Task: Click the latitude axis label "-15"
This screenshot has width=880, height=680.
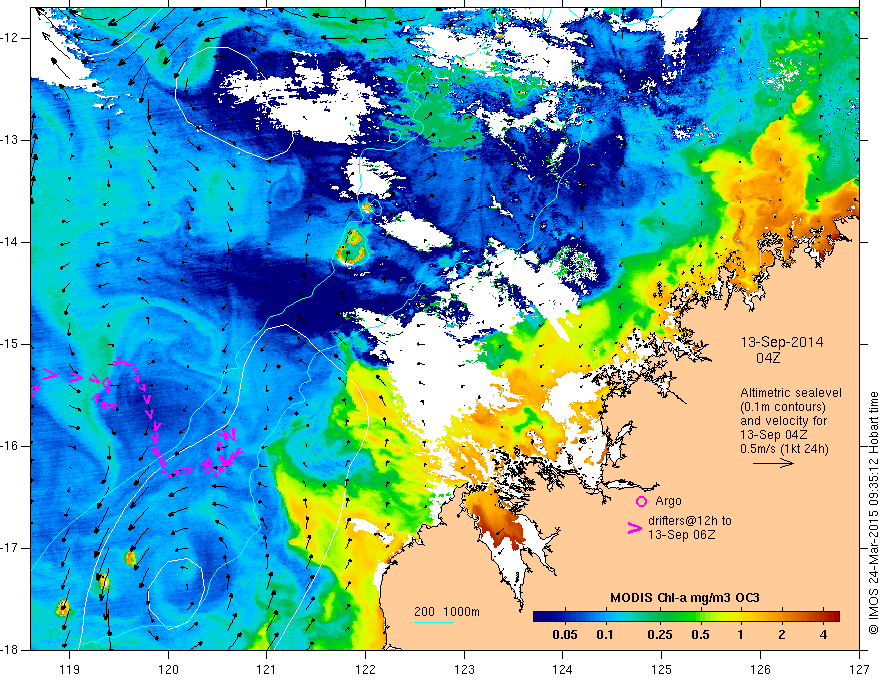Action: pos(11,344)
